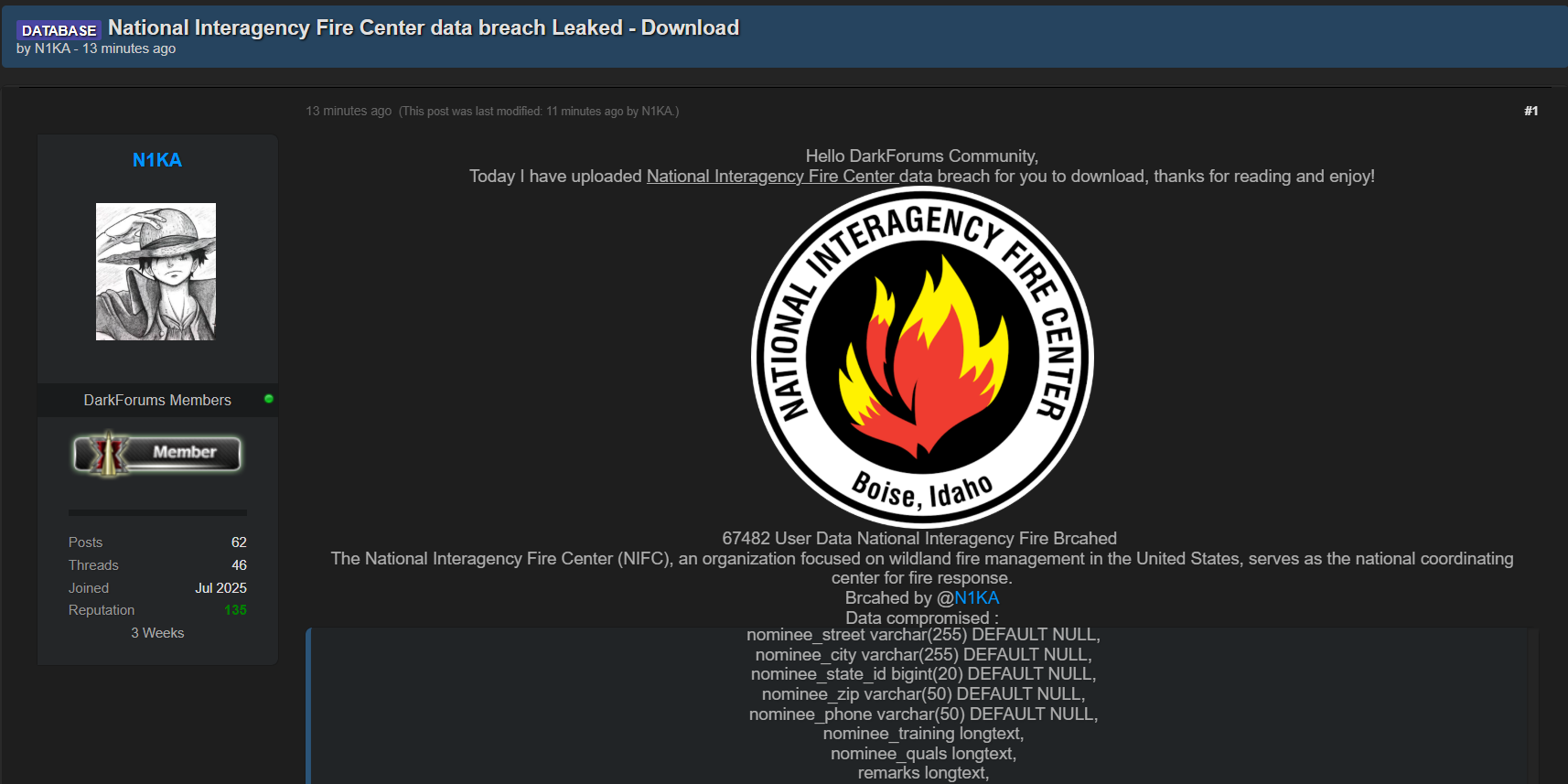Click the Threads count 46
This screenshot has width=1568, height=784.
pos(239,565)
